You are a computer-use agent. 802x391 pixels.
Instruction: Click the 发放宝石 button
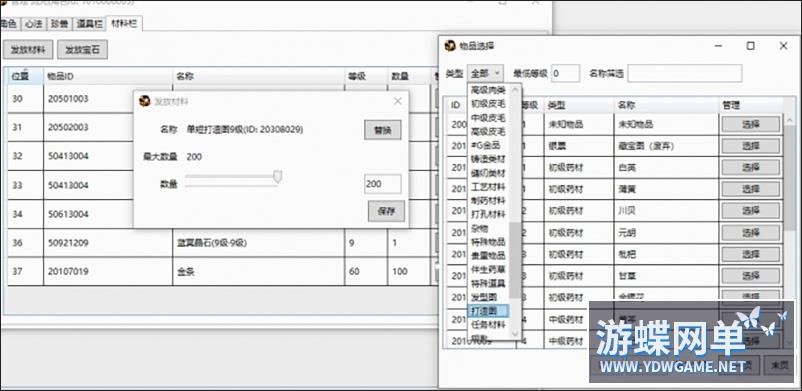point(82,50)
